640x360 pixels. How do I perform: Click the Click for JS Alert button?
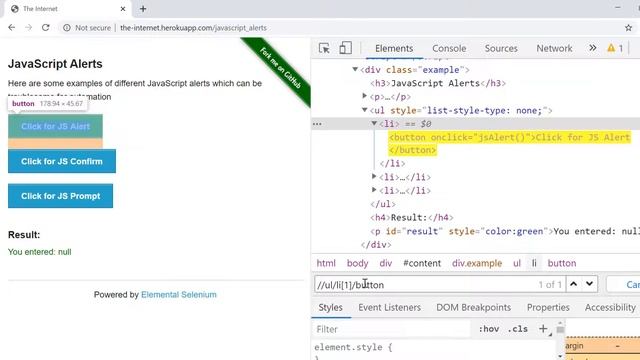point(56,126)
